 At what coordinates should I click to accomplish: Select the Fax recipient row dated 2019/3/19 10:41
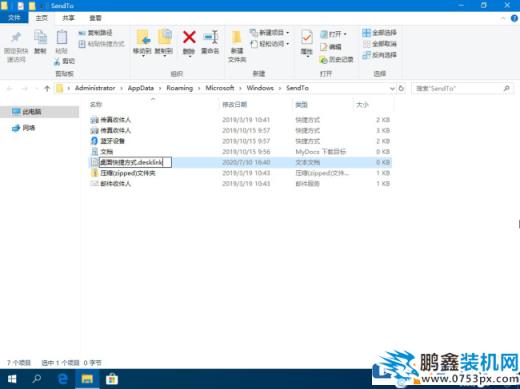click(240, 120)
